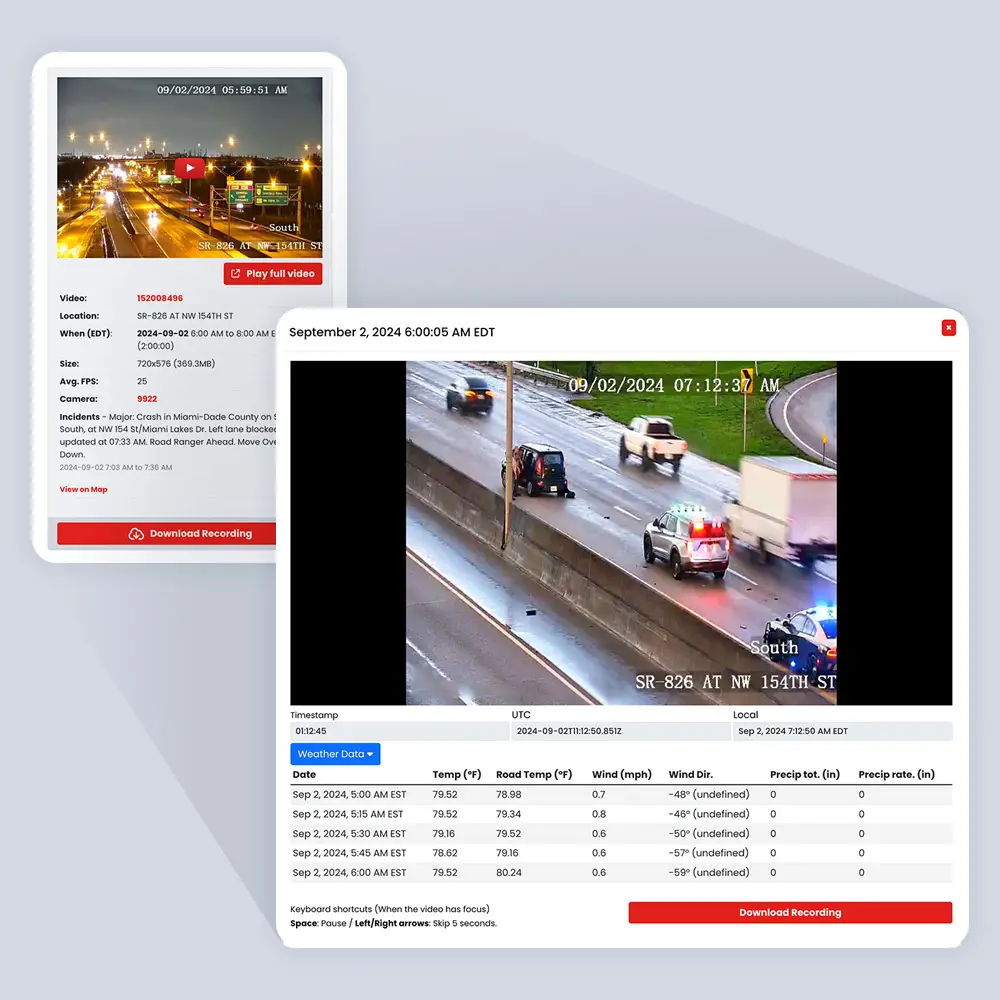Click the Road Temp (°F) column header
The image size is (1000, 1000).
point(534,775)
